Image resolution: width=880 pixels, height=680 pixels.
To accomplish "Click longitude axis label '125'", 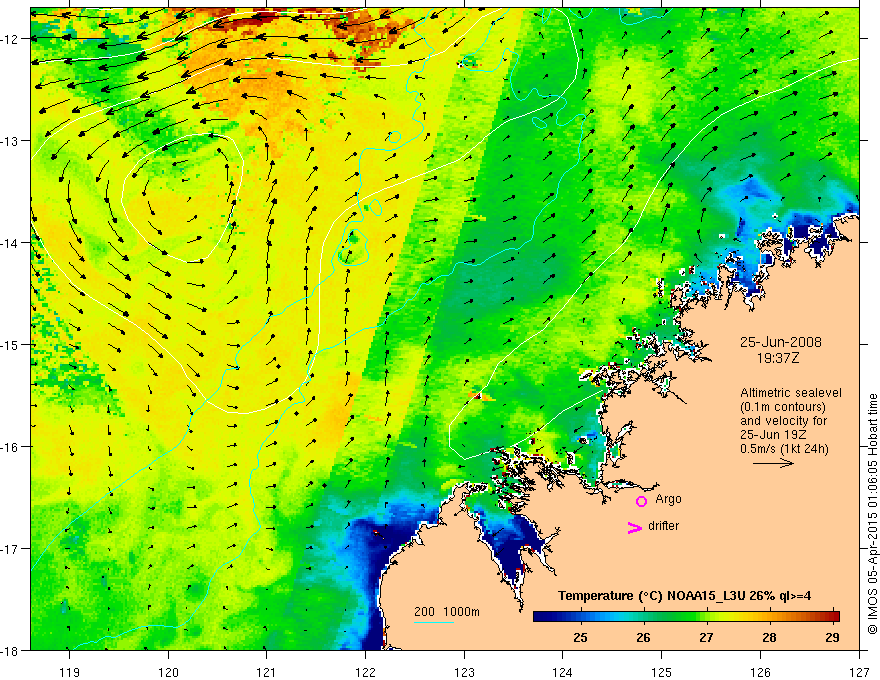I will click(x=661, y=672).
